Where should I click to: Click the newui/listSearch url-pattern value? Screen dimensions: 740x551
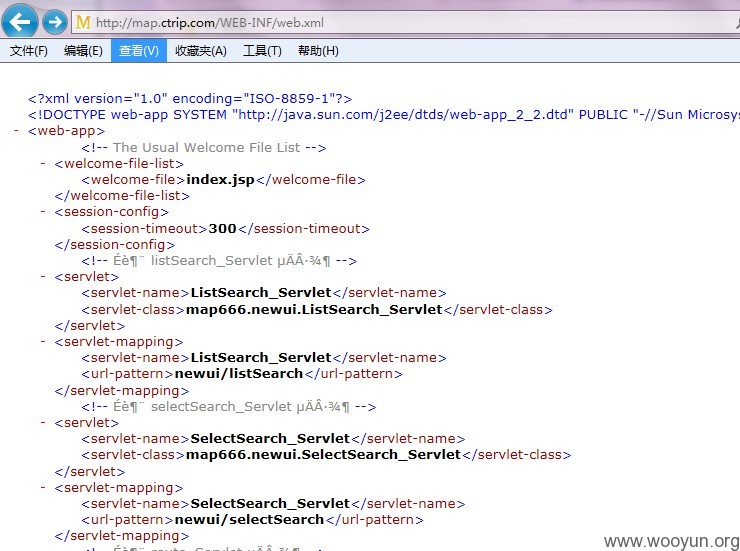[239, 374]
